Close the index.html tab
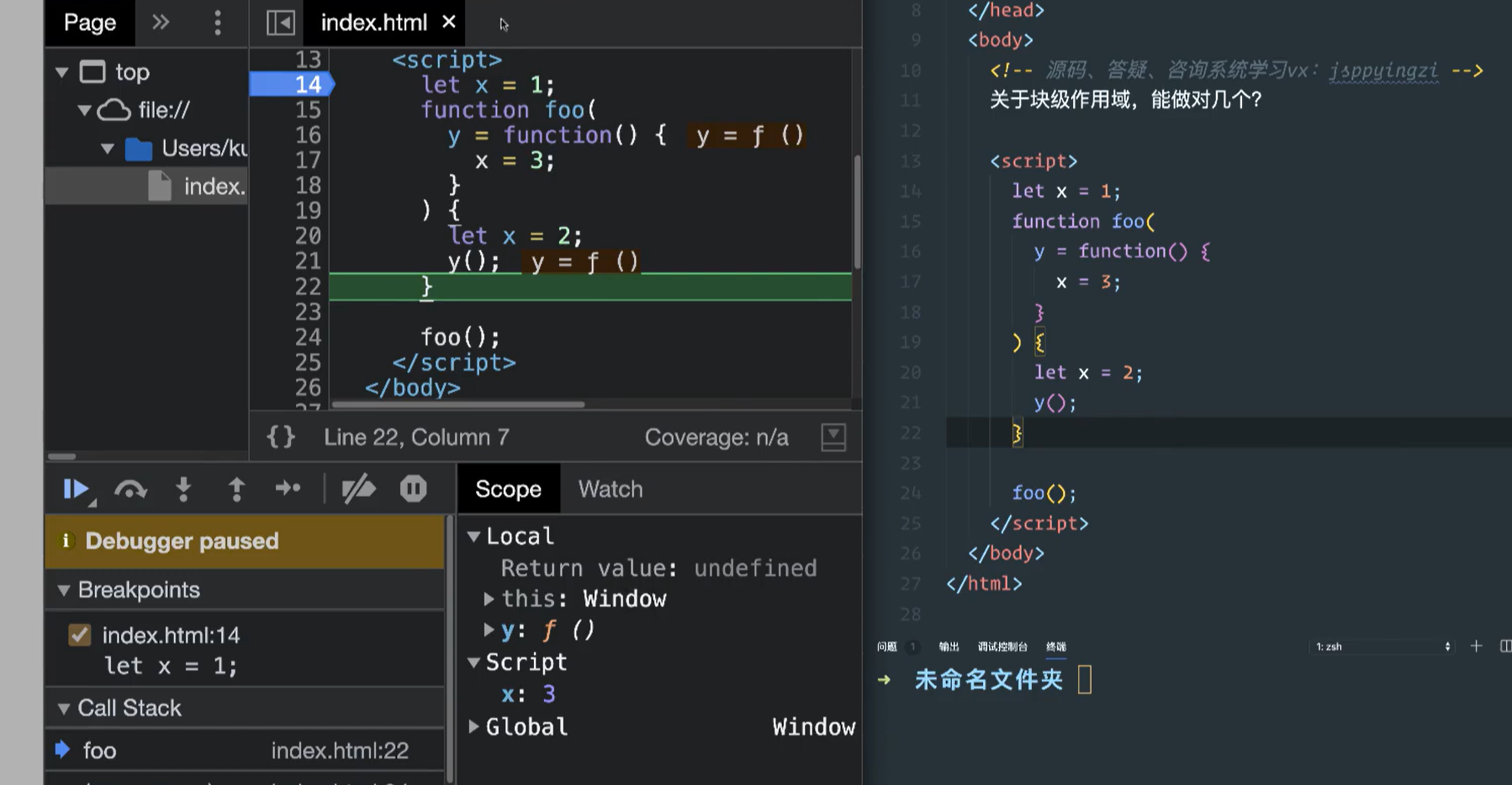Screen dimensions: 1512x785 pyautogui.click(x=449, y=22)
